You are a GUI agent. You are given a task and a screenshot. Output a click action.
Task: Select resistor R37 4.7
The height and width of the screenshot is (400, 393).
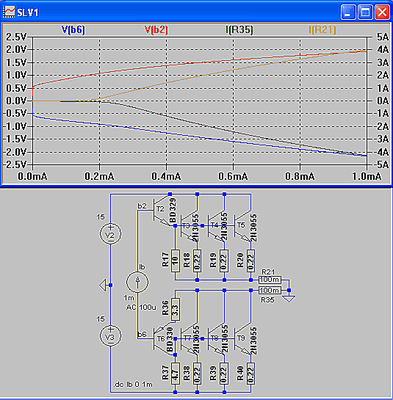175,373
